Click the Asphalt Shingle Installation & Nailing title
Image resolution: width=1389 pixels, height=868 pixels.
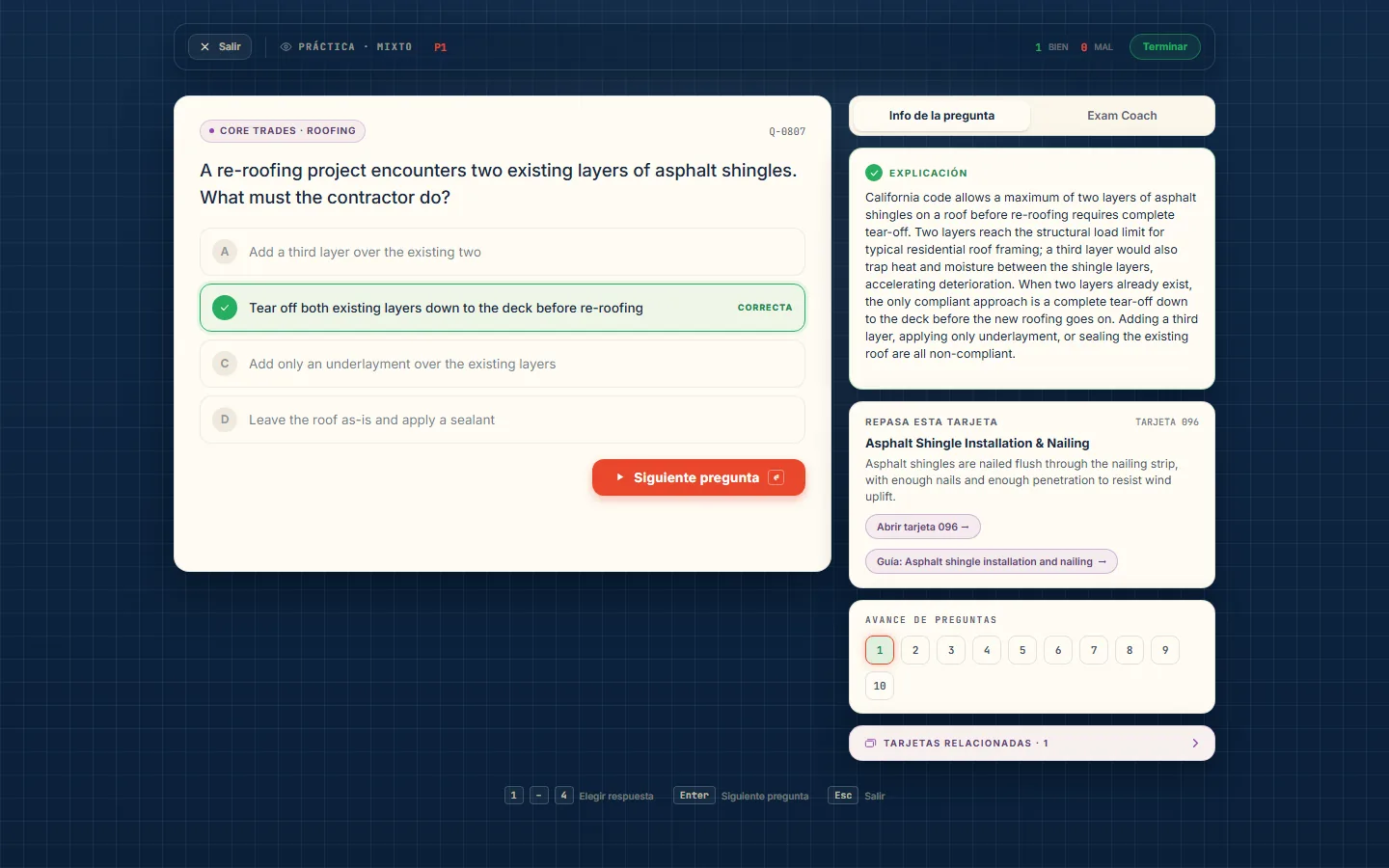pos(977,444)
